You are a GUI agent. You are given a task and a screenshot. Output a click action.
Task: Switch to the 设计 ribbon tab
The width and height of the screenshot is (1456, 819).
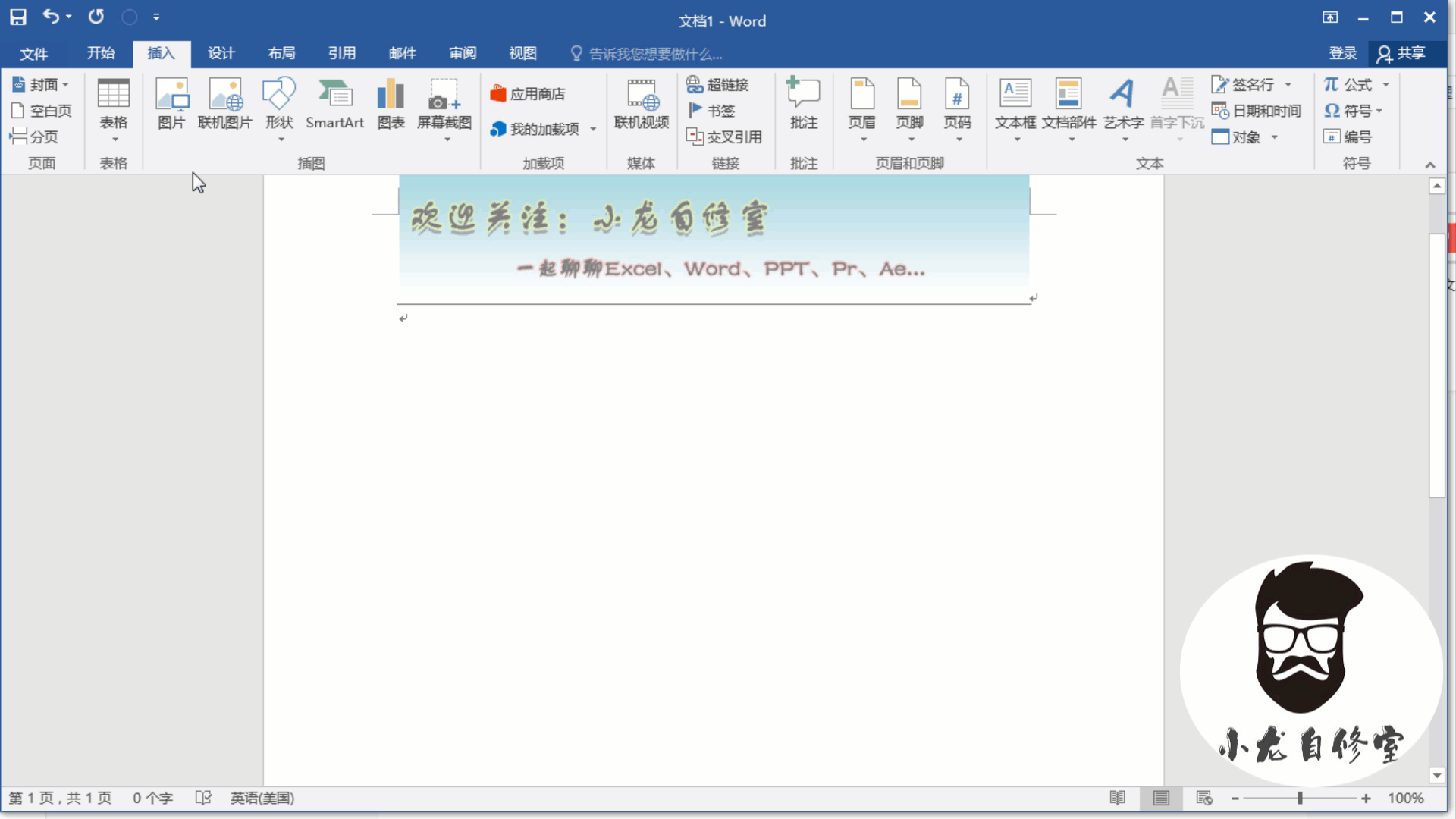point(221,53)
